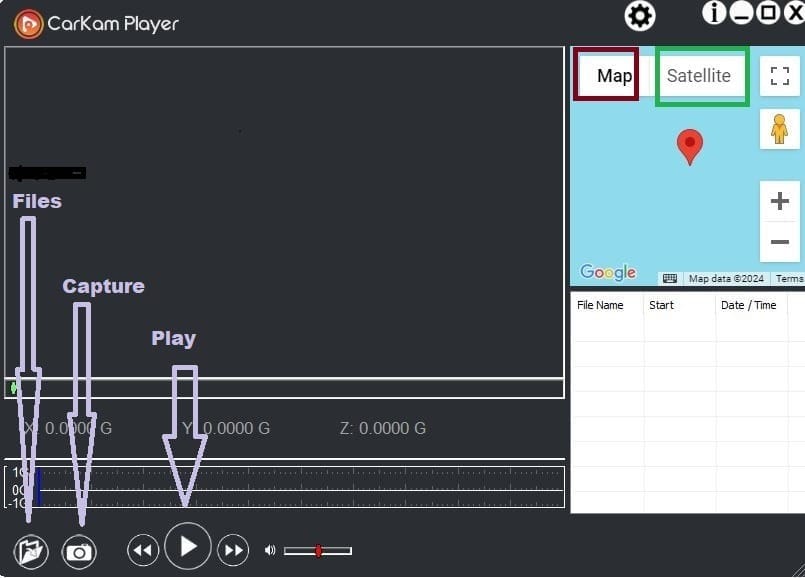Rewind the video playback
Image resolution: width=805 pixels, height=578 pixels.
pyautogui.click(x=143, y=550)
